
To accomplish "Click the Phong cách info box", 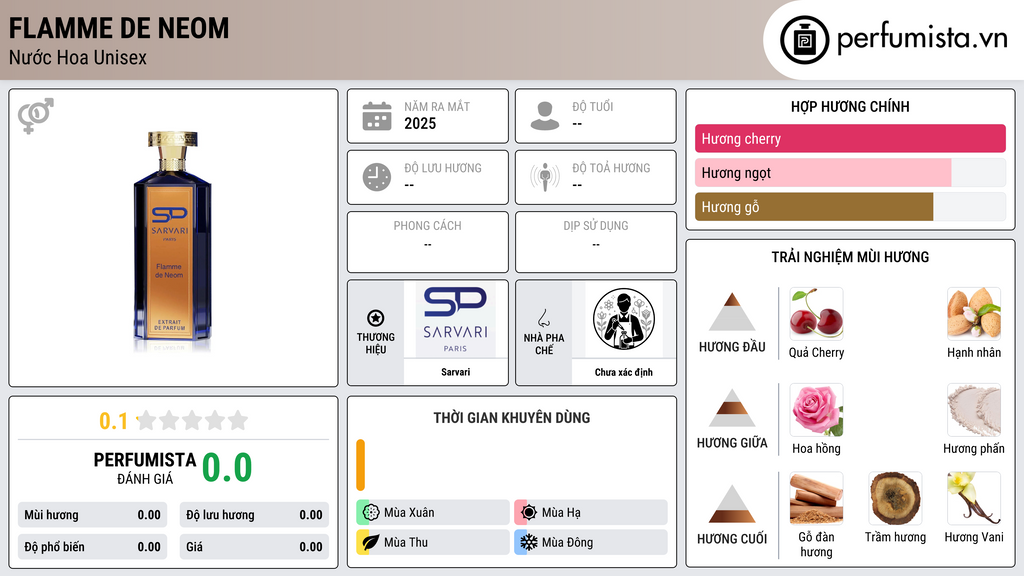I will point(428,242).
